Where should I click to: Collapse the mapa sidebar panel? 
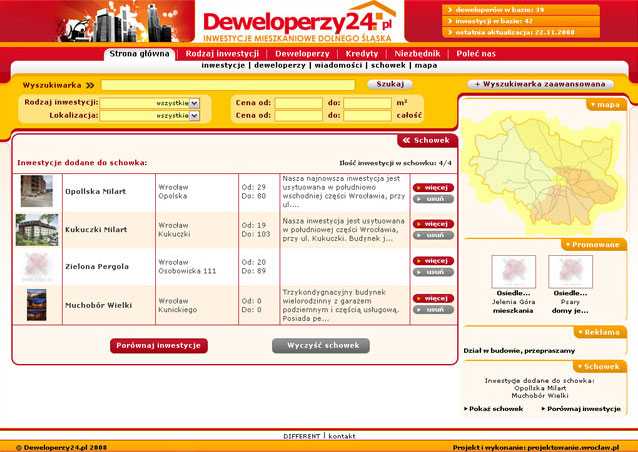click(605, 105)
